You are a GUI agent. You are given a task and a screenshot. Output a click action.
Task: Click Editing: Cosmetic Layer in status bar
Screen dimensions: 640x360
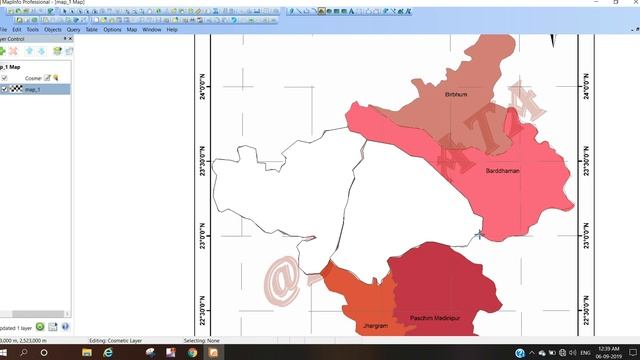tap(116, 340)
